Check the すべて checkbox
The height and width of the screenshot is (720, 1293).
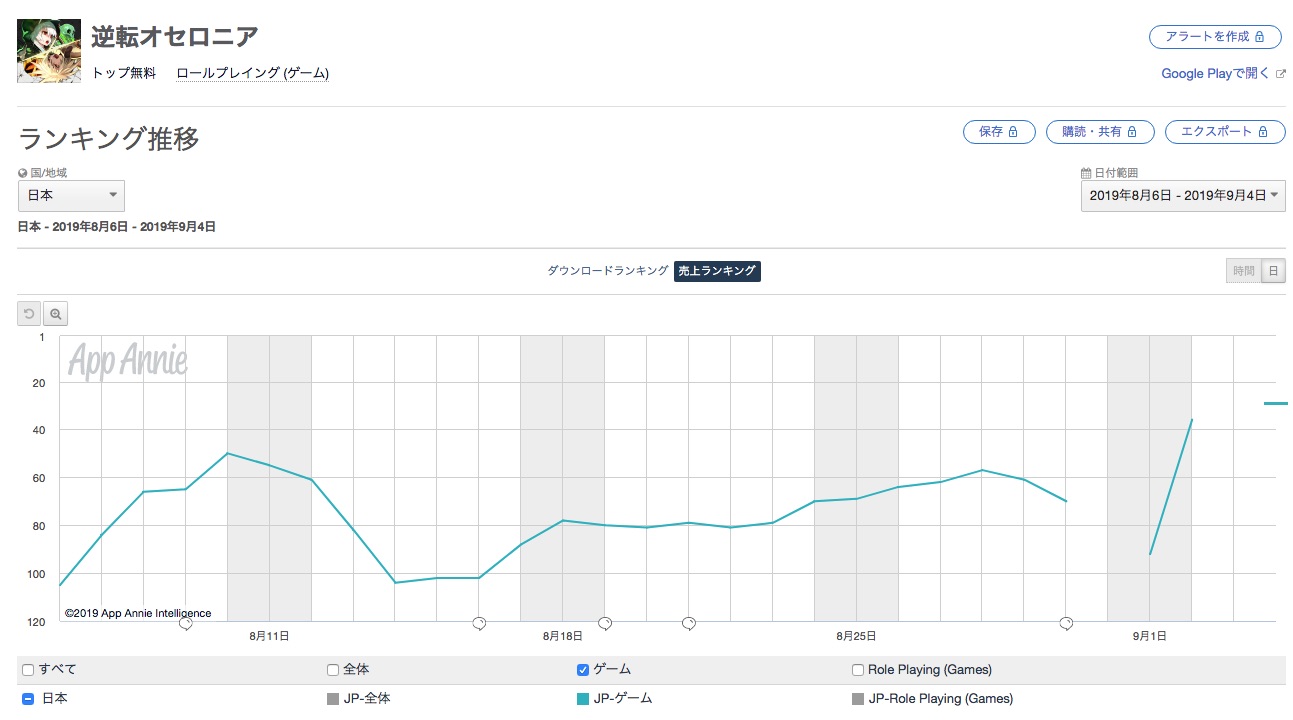pos(28,670)
